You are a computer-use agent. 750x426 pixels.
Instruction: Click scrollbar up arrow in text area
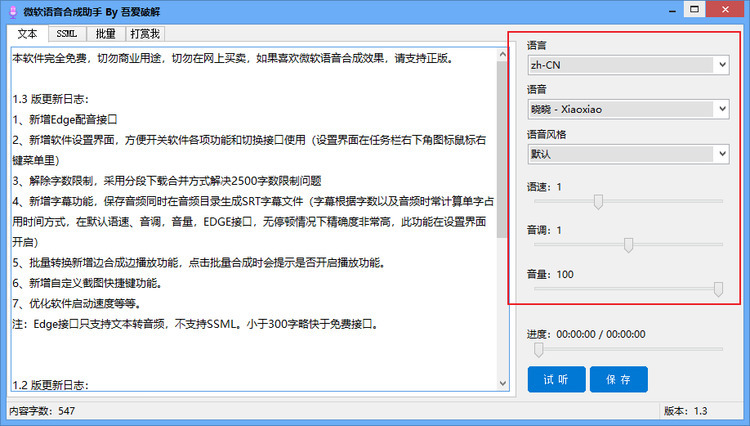point(502,55)
